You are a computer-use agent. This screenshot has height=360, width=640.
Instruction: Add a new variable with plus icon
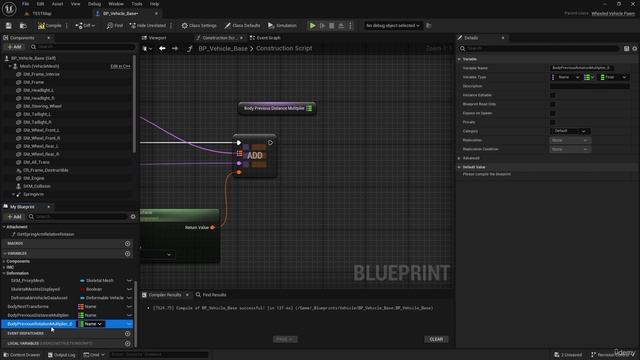127,253
